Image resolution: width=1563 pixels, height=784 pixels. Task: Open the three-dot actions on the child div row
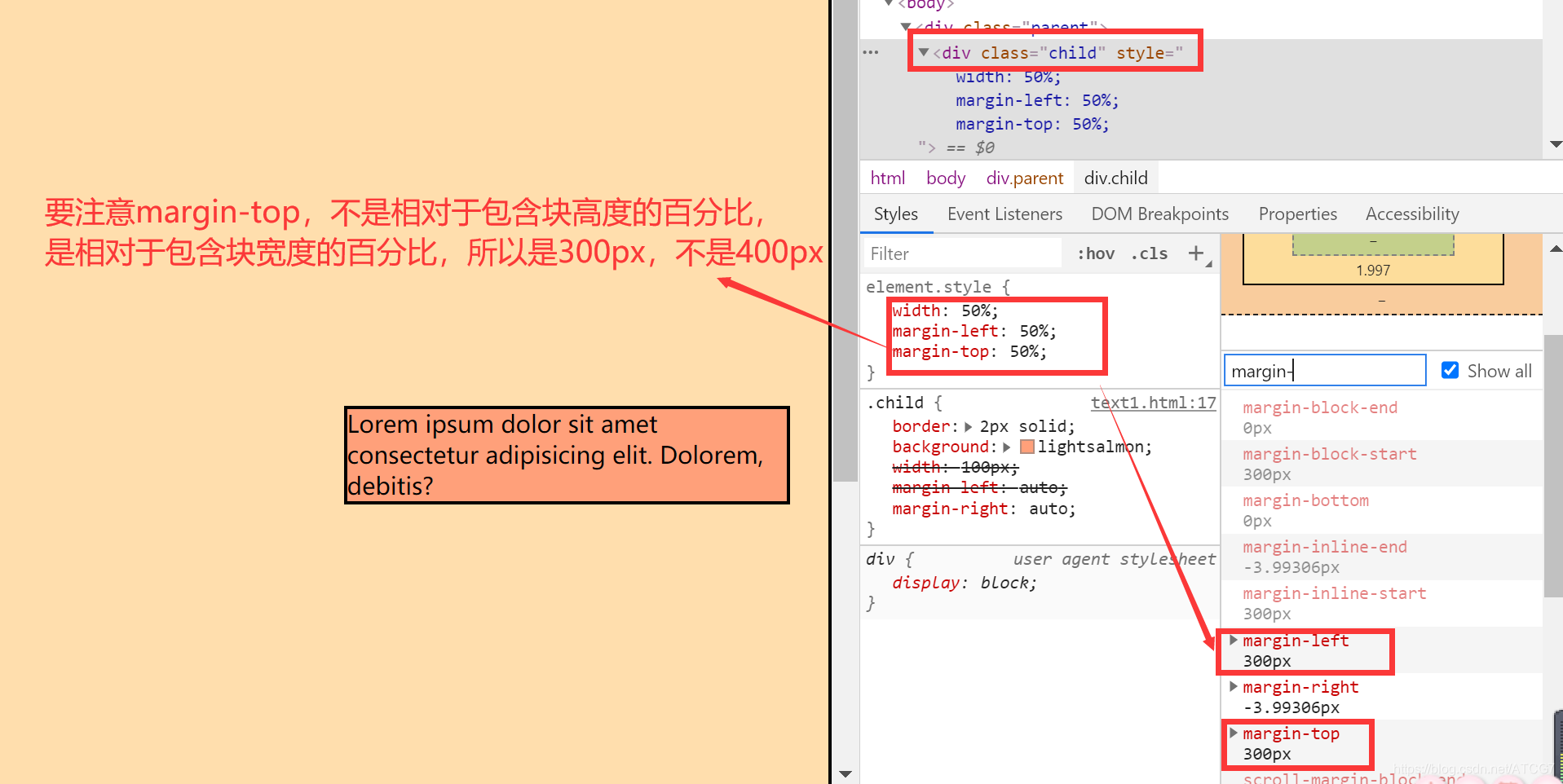tap(871, 53)
